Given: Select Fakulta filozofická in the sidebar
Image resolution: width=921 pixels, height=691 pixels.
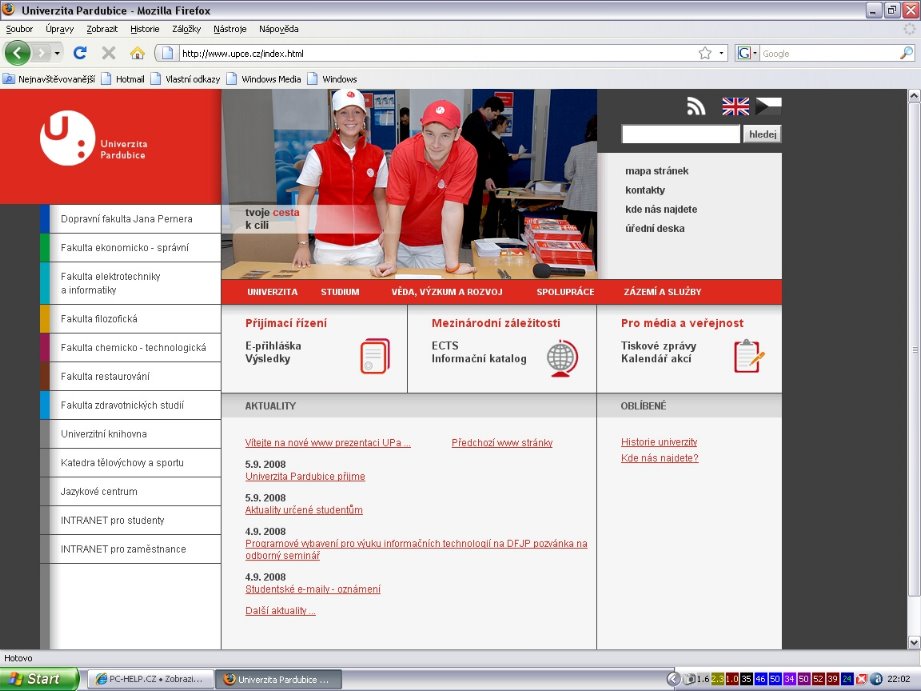Looking at the screenshot, I should tap(99, 319).
